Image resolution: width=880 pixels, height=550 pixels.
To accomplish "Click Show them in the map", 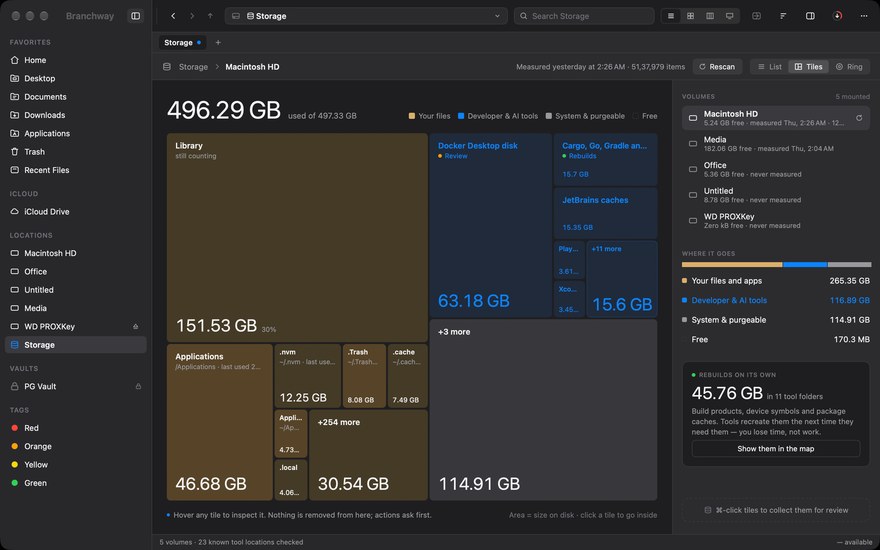I will coord(776,448).
